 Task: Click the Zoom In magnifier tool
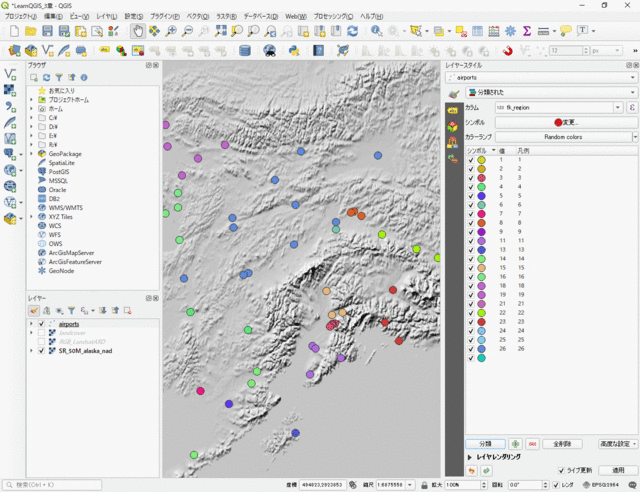171,31
